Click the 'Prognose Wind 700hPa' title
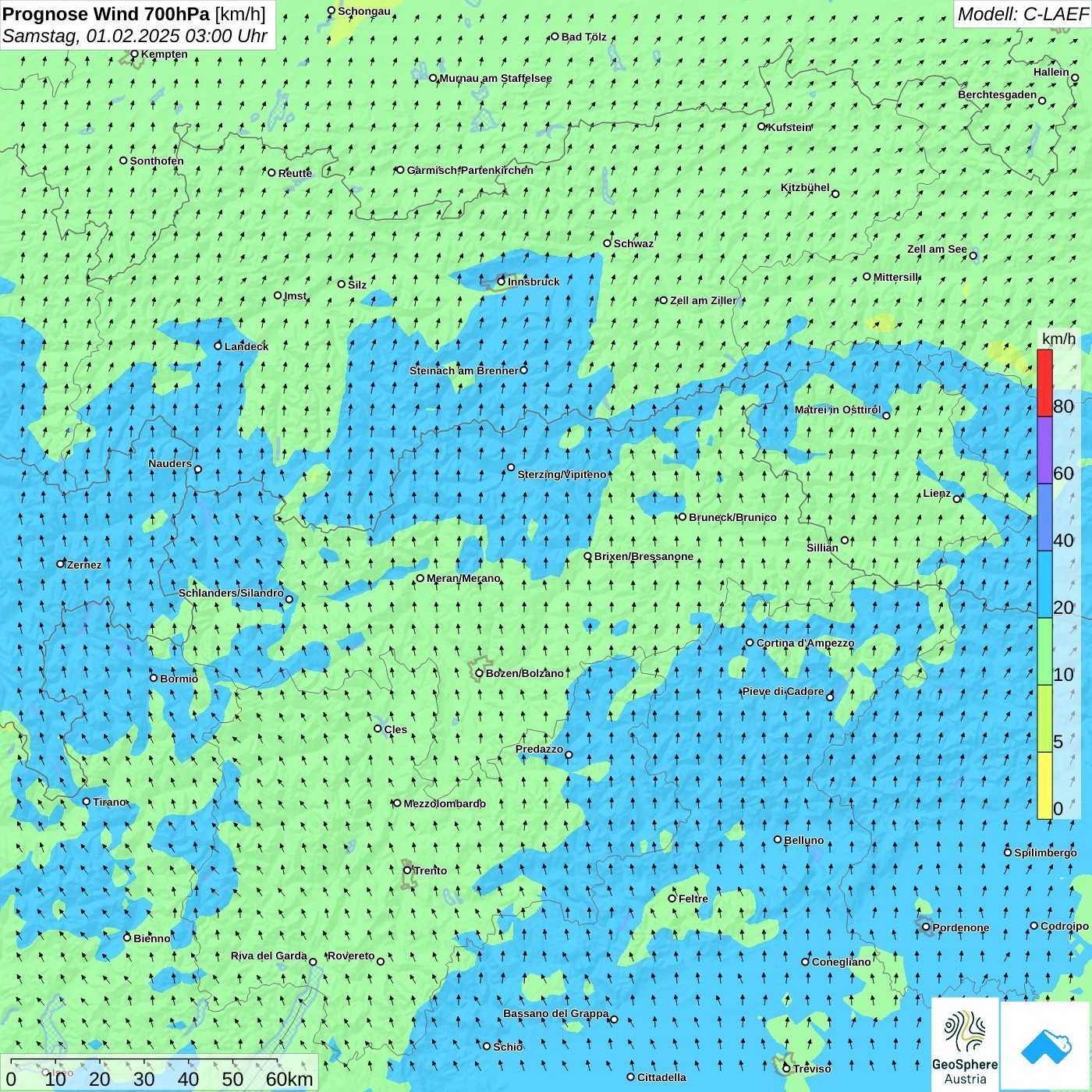Screen dimensions: 1092x1092 point(106,13)
